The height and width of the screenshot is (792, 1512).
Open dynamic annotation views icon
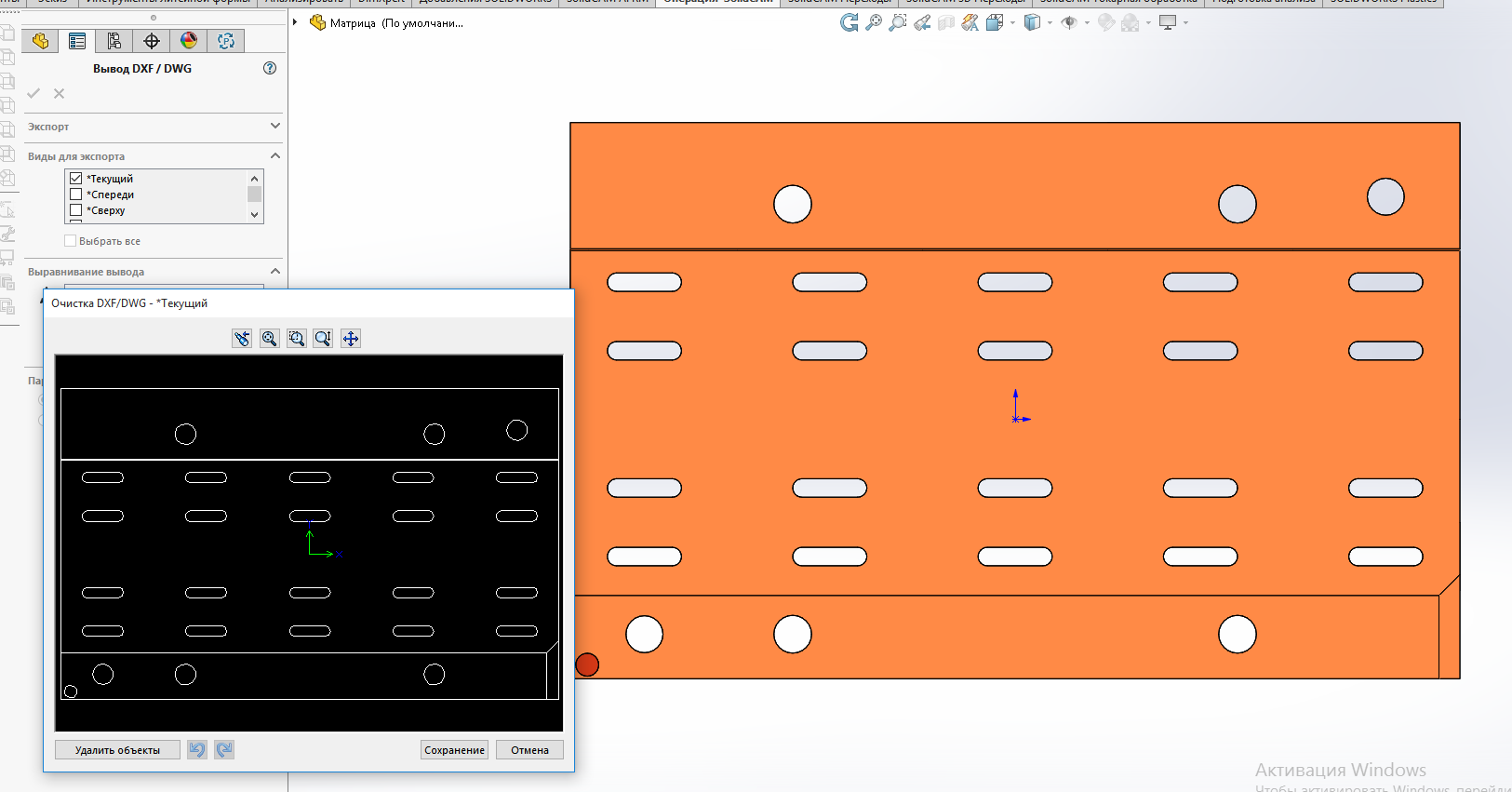point(970,23)
